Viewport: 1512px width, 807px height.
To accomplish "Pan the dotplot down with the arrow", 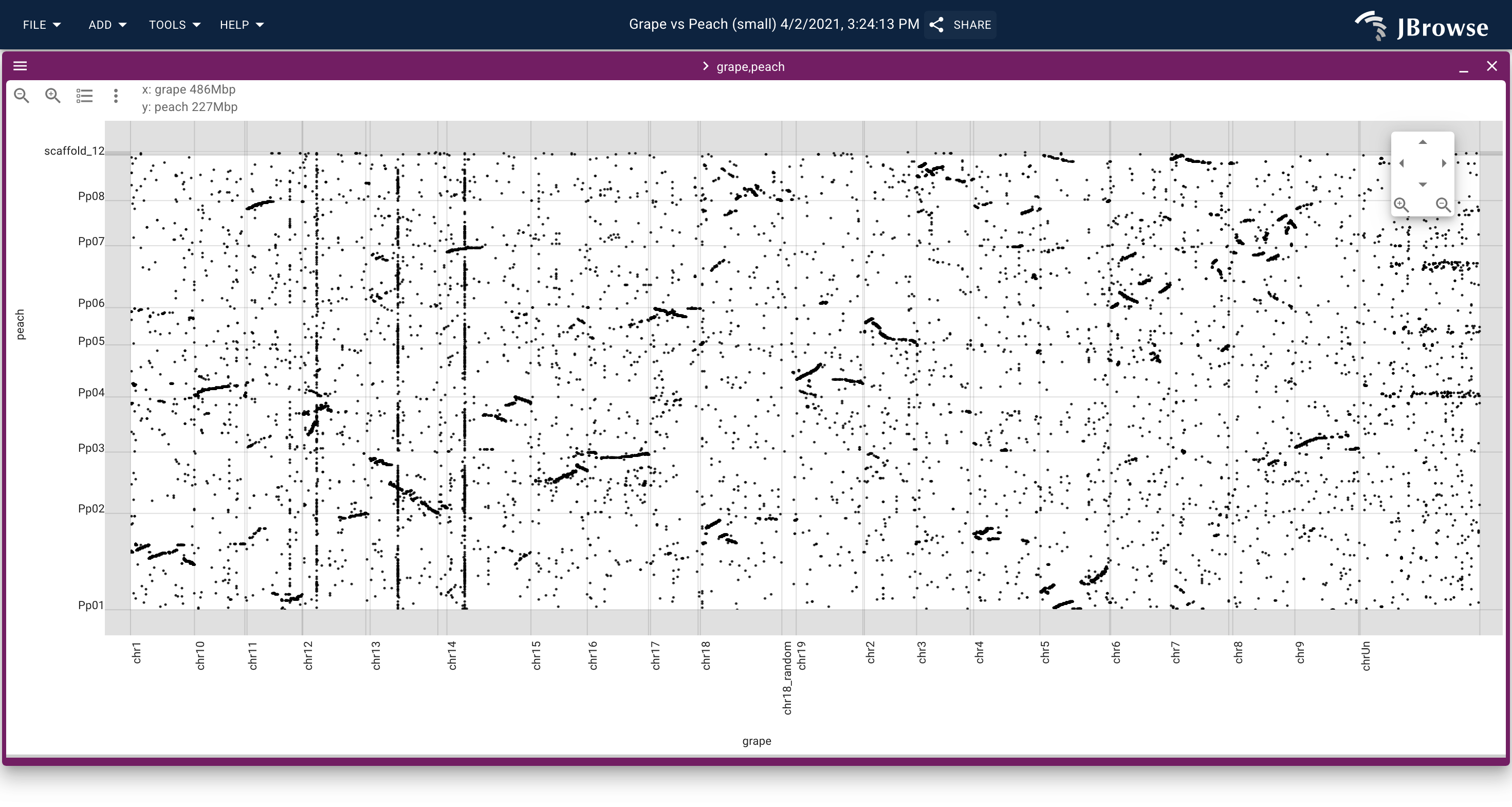I will (1422, 185).
